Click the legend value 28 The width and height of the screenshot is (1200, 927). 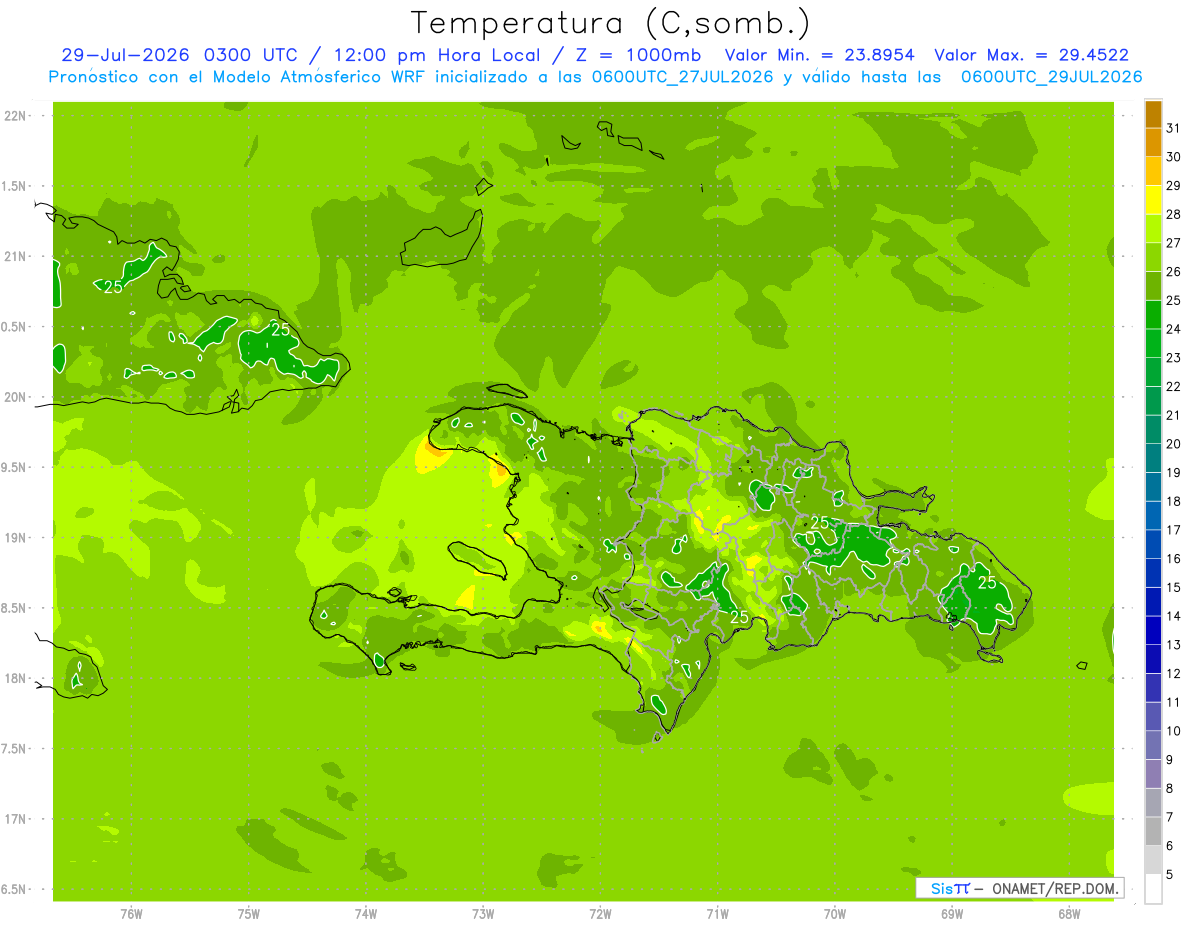point(1174,214)
